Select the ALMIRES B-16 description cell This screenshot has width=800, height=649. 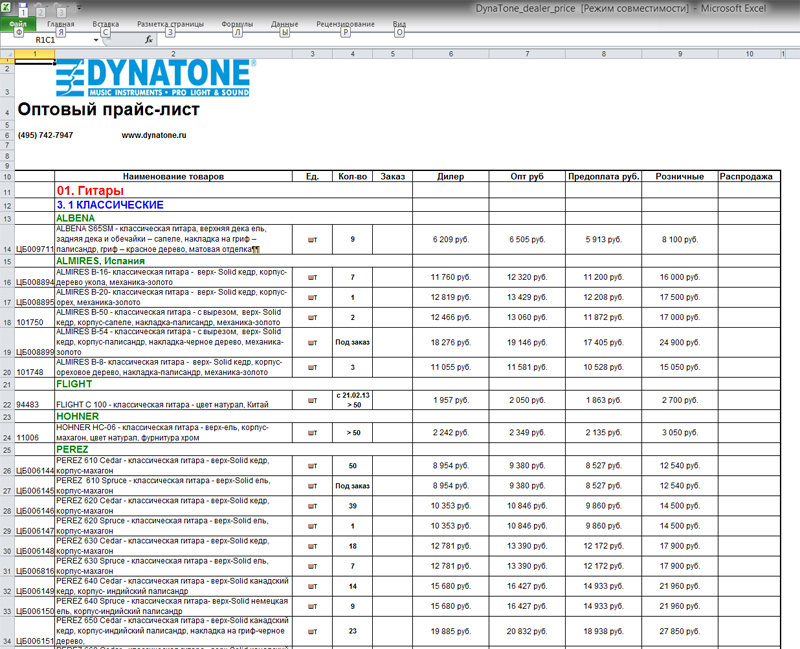pyautogui.click(x=173, y=277)
